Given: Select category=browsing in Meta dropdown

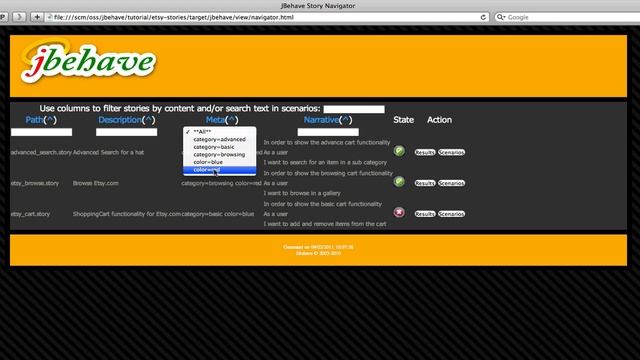Looking at the screenshot, I should click(220, 155).
